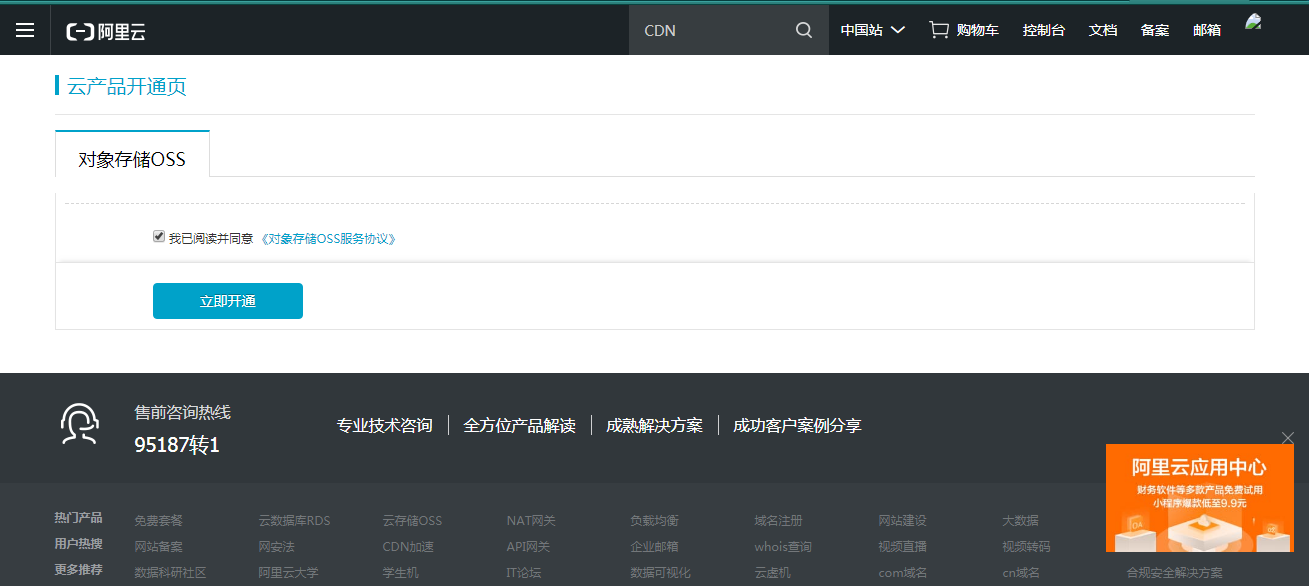Click the 负载均衡 footer link
The width and height of the screenshot is (1309, 586).
click(655, 521)
